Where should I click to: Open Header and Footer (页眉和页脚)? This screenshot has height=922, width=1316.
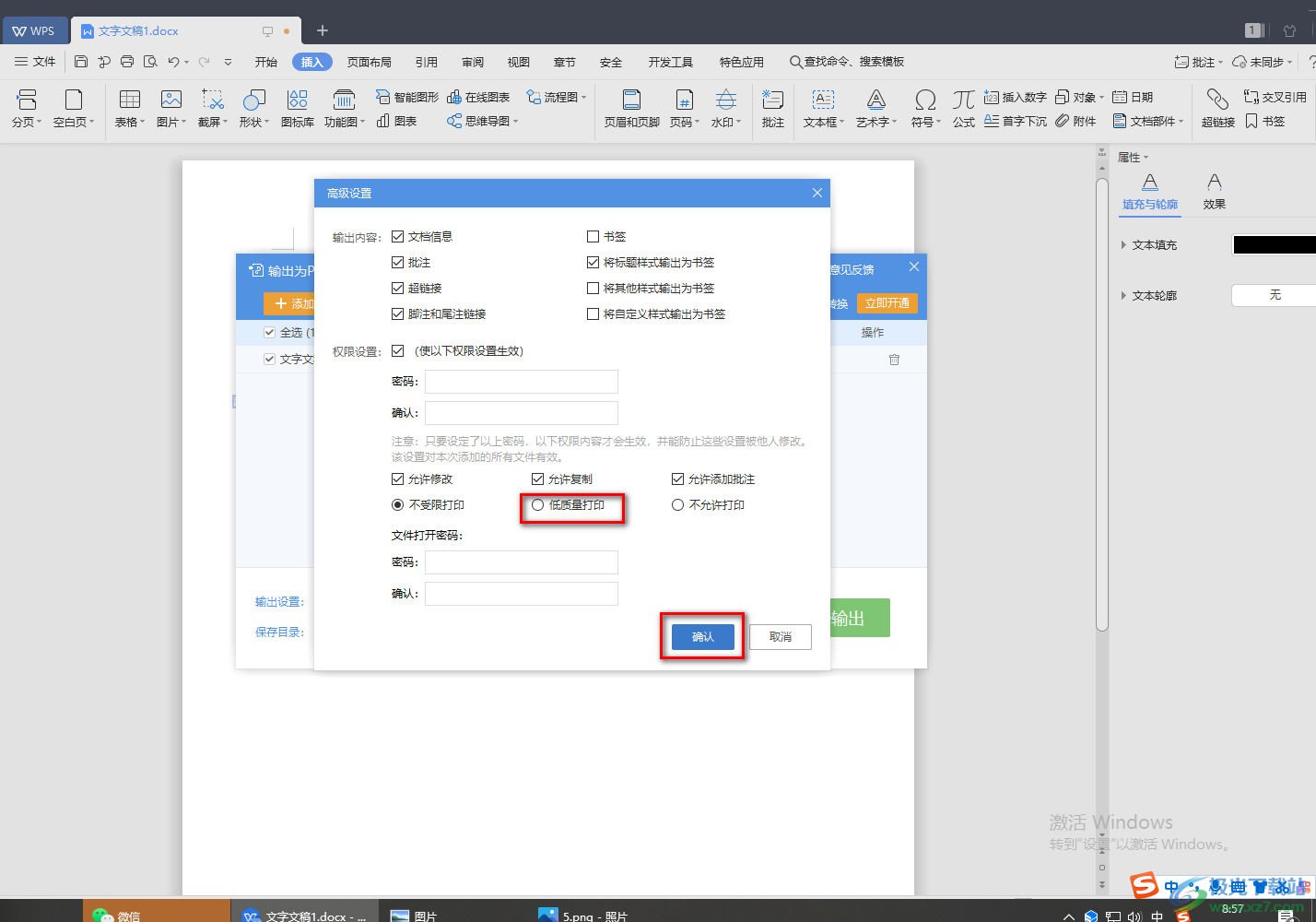click(632, 108)
